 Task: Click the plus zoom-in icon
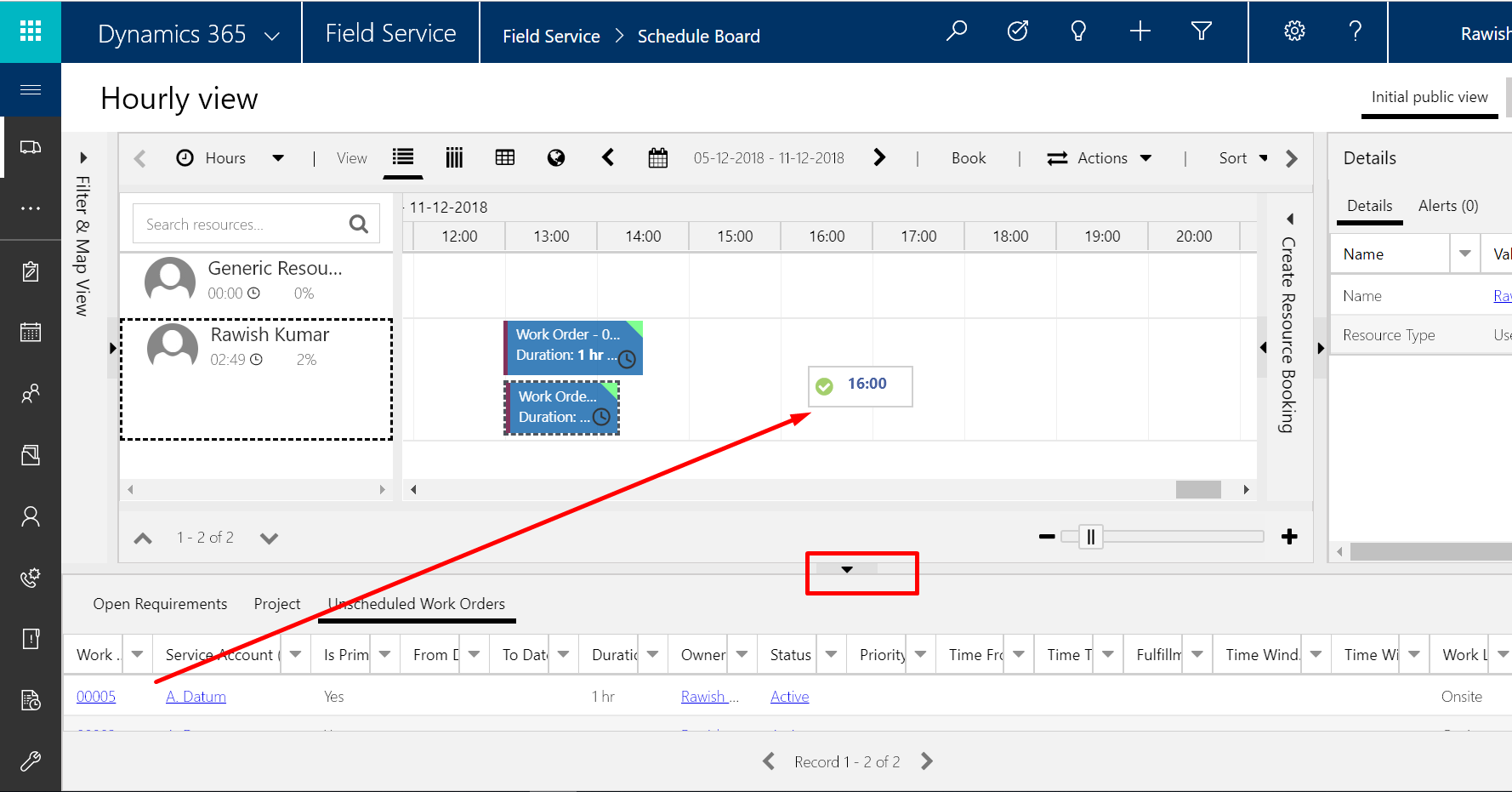(x=1289, y=537)
